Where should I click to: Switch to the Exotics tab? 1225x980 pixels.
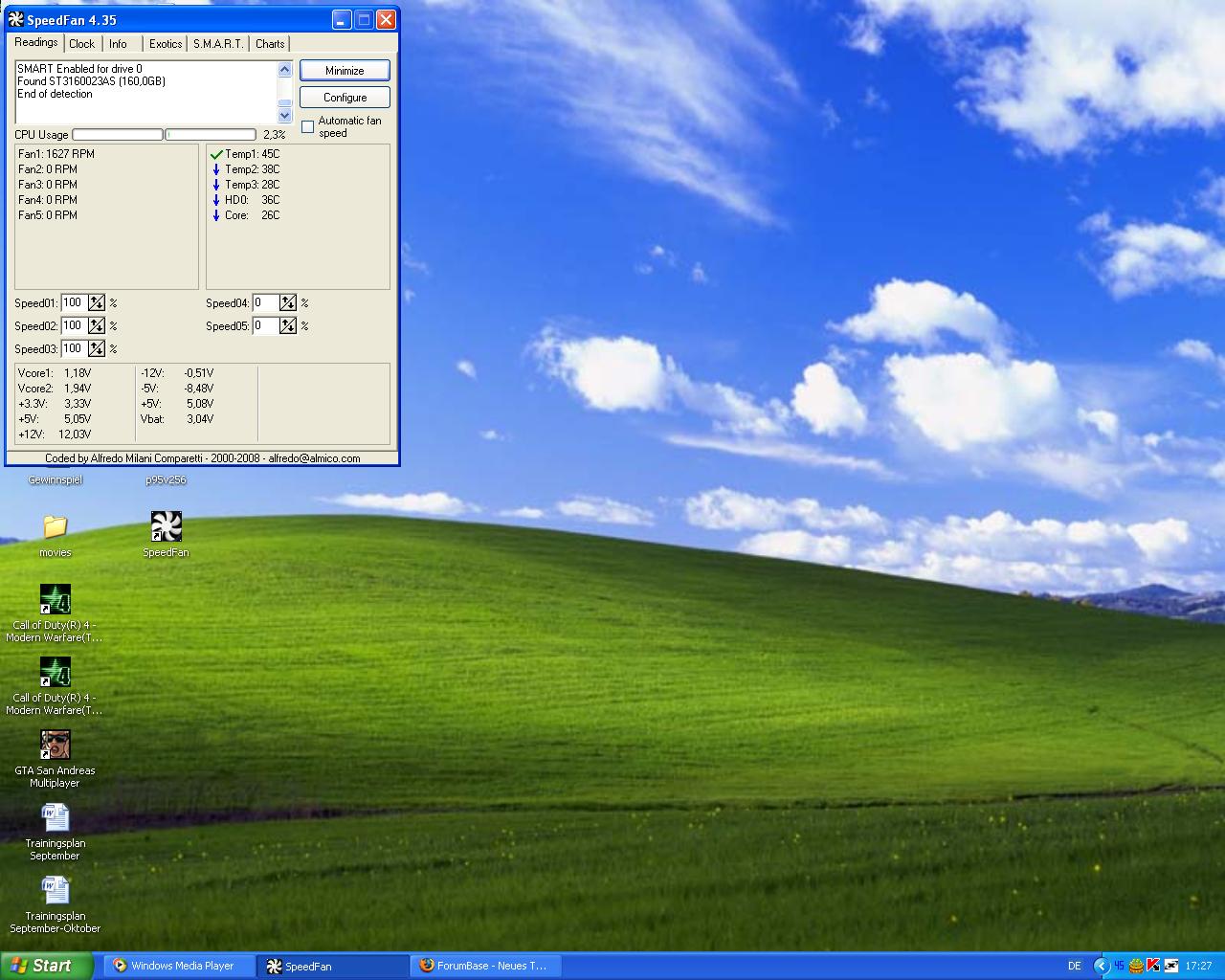pos(166,44)
